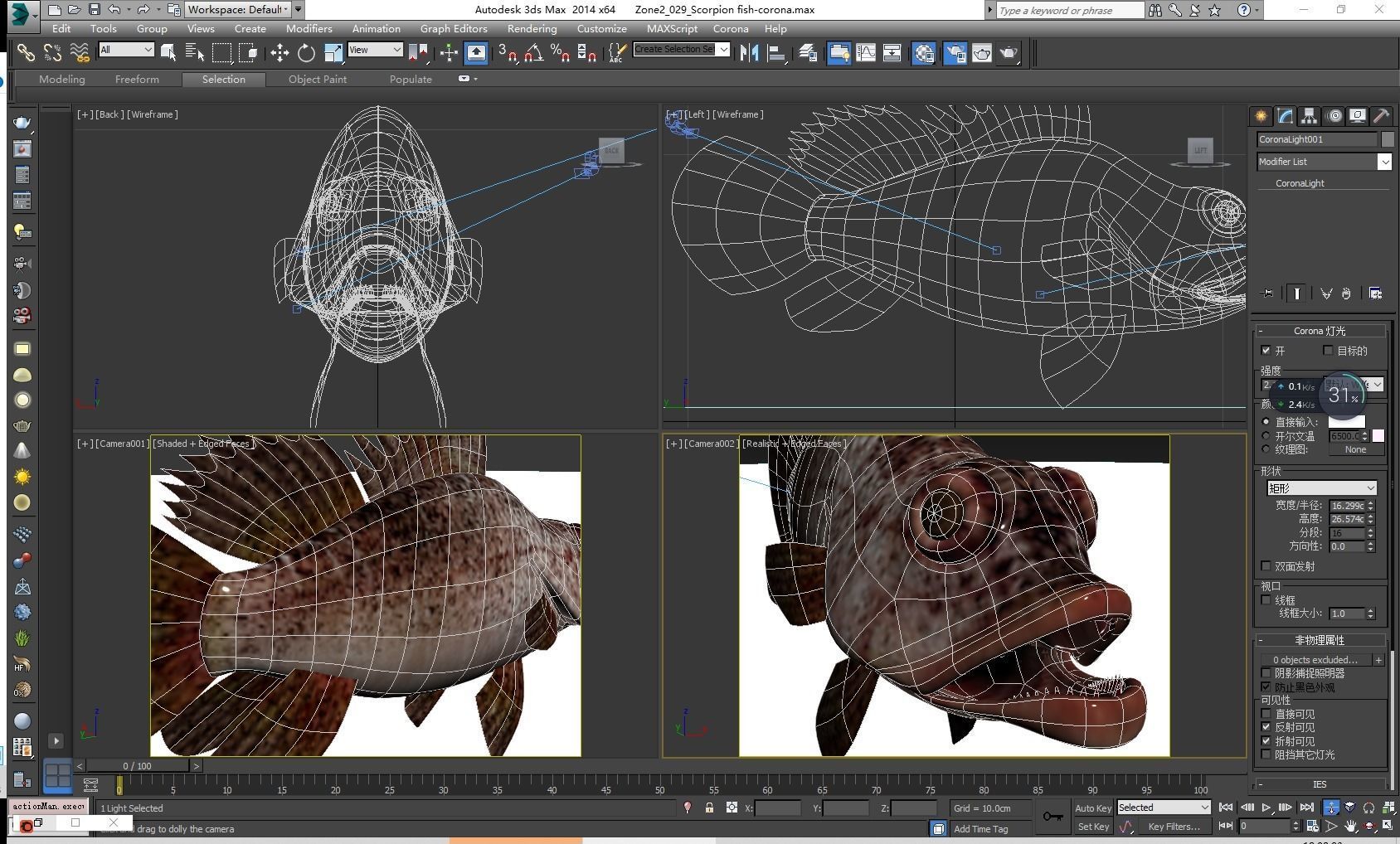1400x844 pixels.
Task: Toggle the 开 (On) checkbox
Action: pyautogui.click(x=1266, y=351)
